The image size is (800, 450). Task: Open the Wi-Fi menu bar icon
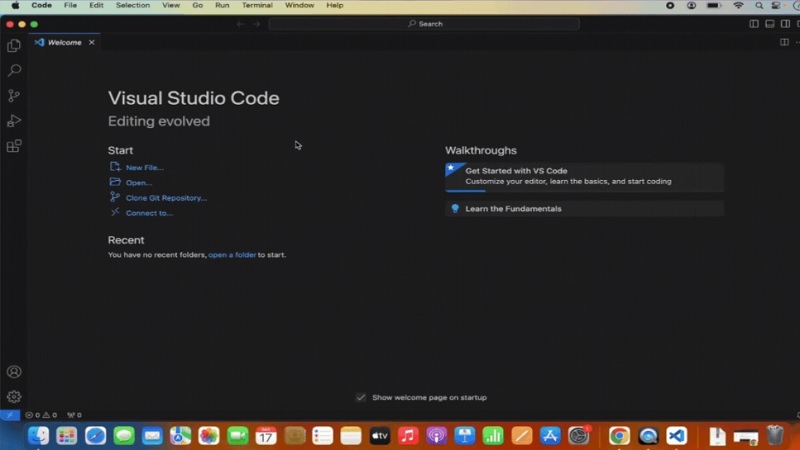[738, 6]
